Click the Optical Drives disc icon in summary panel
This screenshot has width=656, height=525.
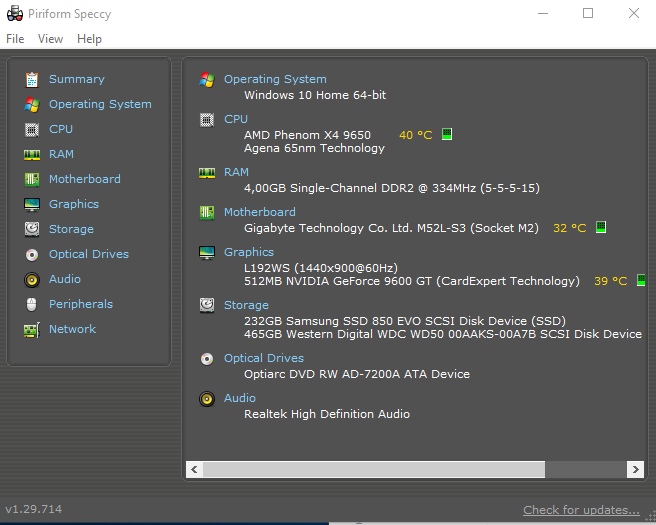[x=207, y=359]
